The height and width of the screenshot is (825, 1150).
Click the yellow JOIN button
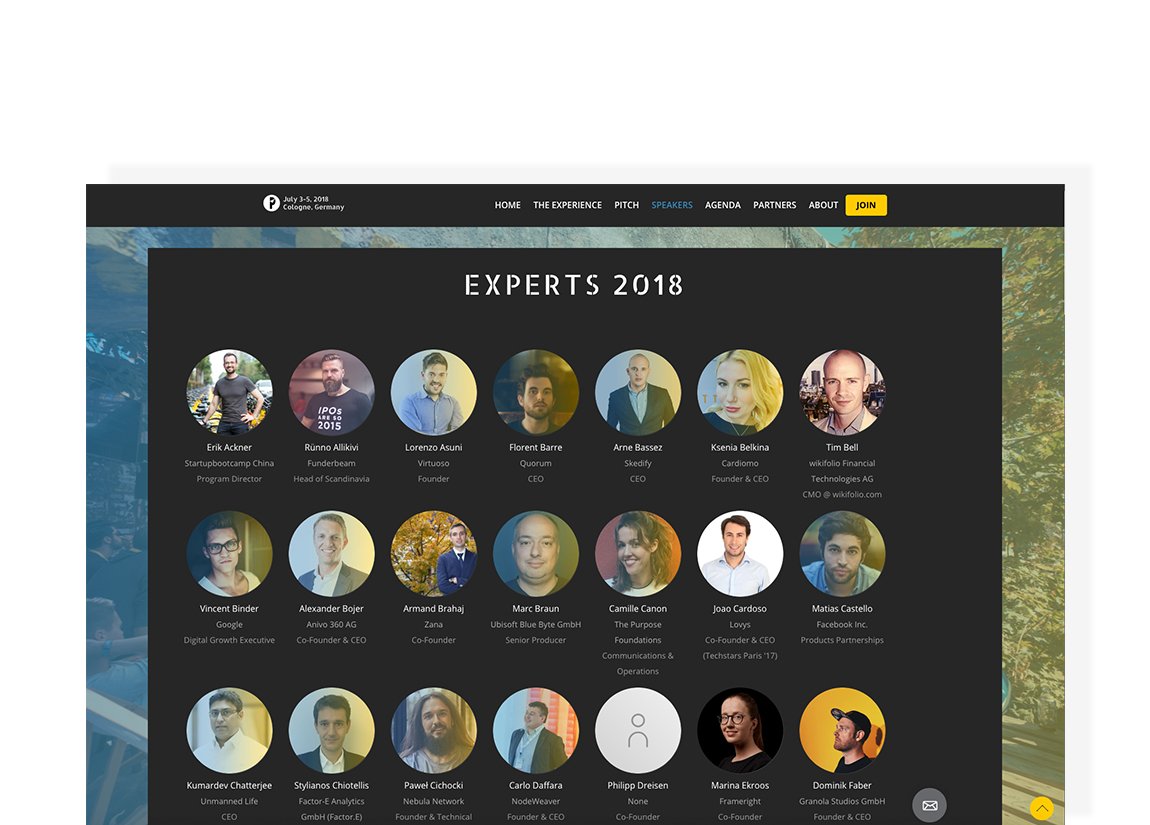coord(866,205)
